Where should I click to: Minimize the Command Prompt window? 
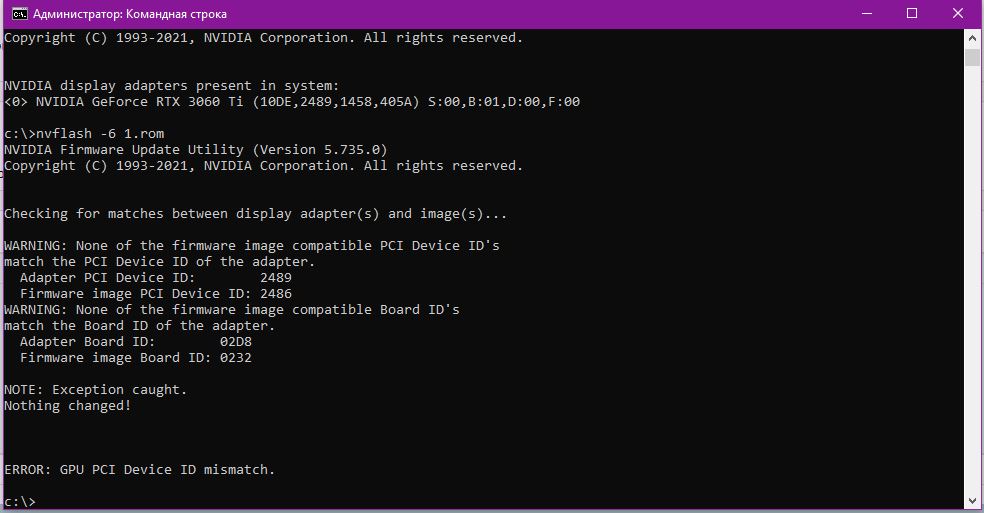866,14
